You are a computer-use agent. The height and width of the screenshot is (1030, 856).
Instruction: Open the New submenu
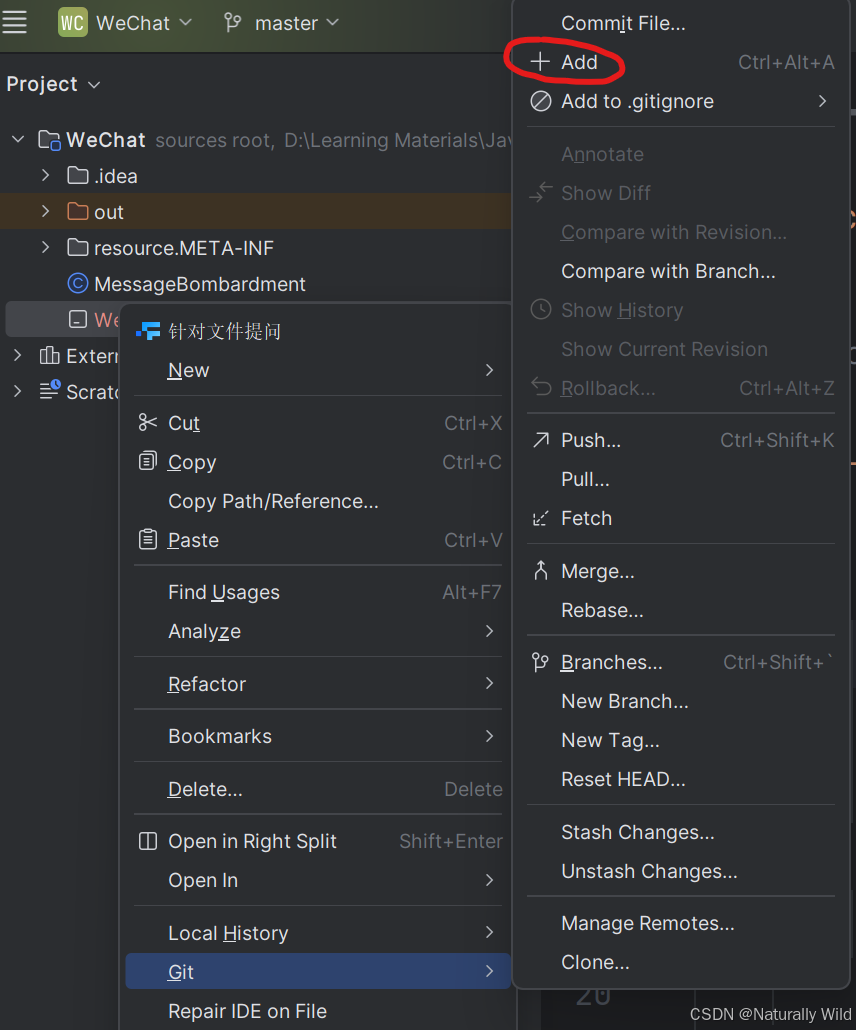(318, 370)
